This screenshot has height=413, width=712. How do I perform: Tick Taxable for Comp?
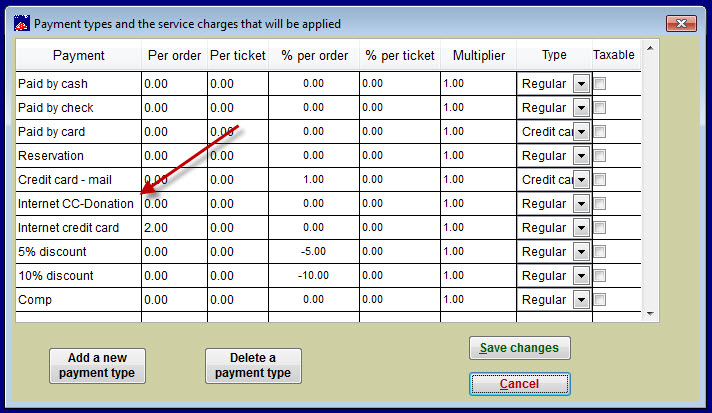[600, 300]
